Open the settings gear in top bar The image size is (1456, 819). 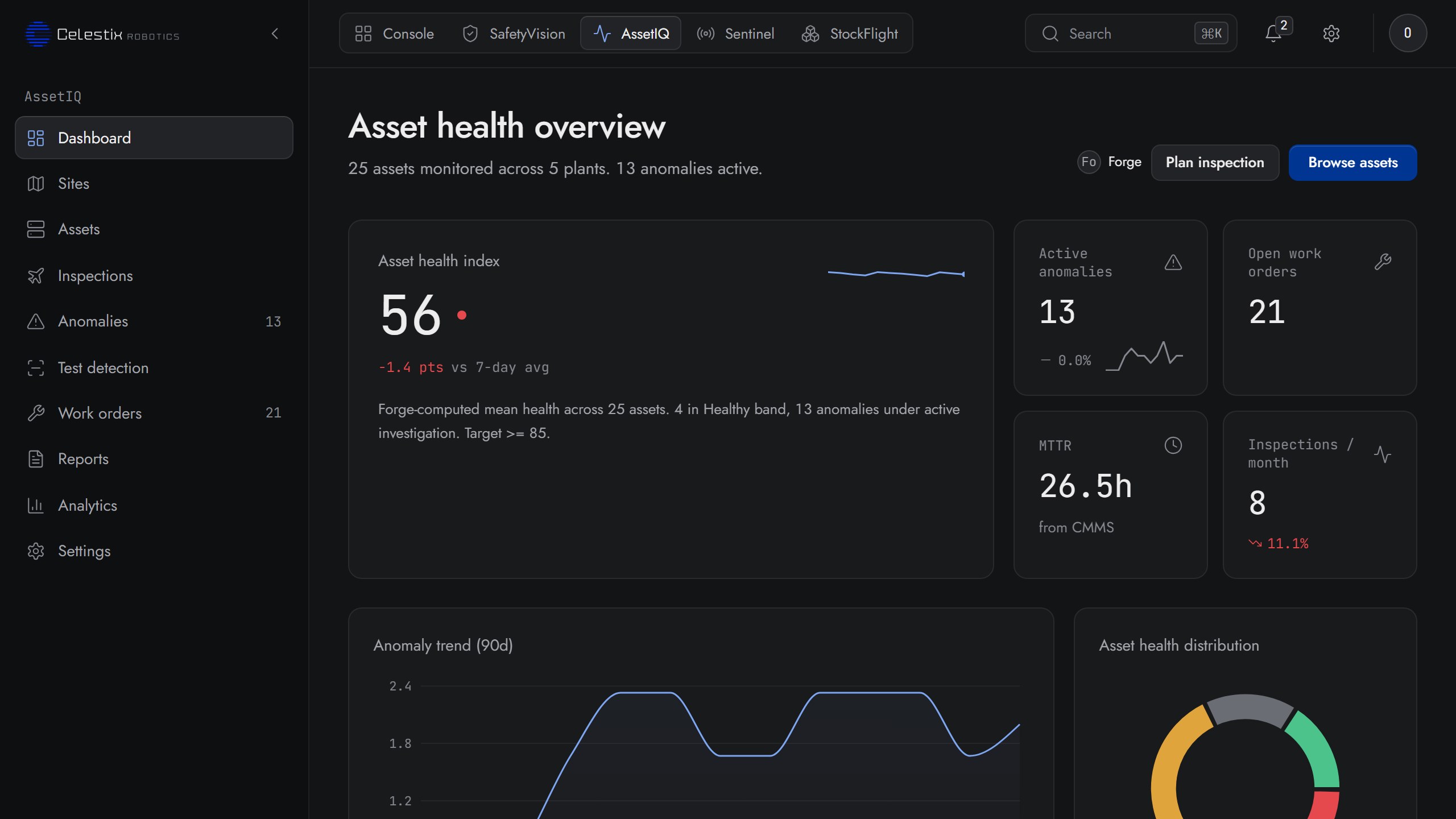[1331, 34]
